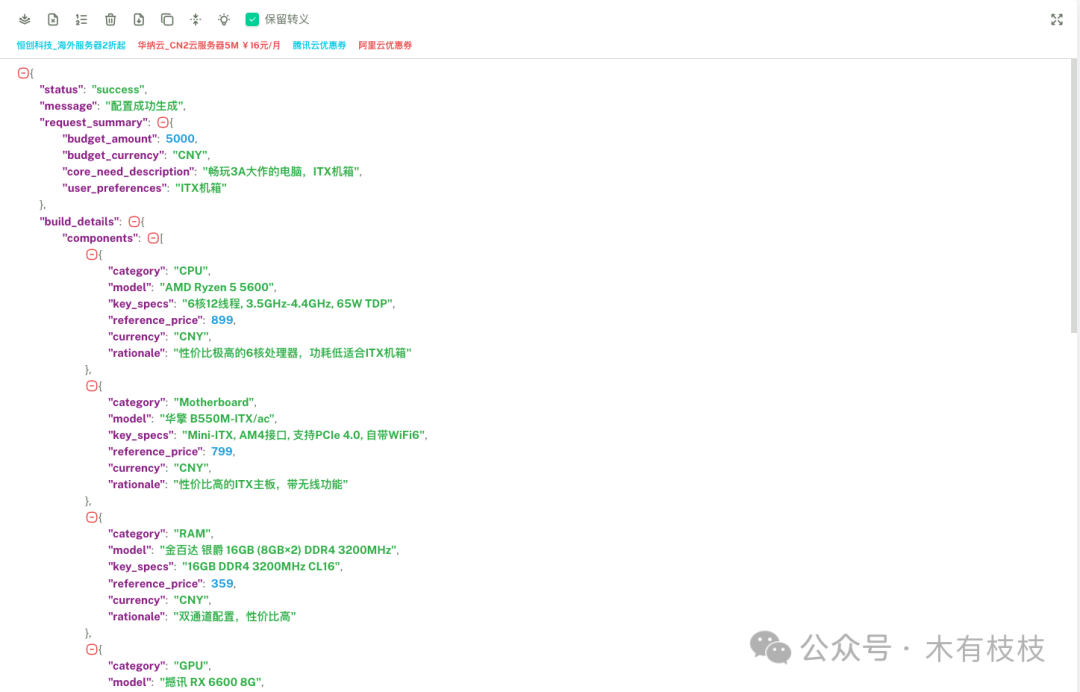Click the reference_price value 799
The image size is (1080, 692).
pos(222,452)
